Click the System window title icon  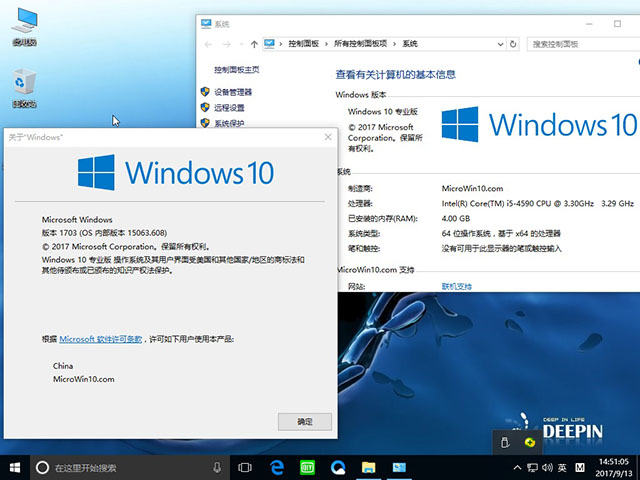point(206,24)
